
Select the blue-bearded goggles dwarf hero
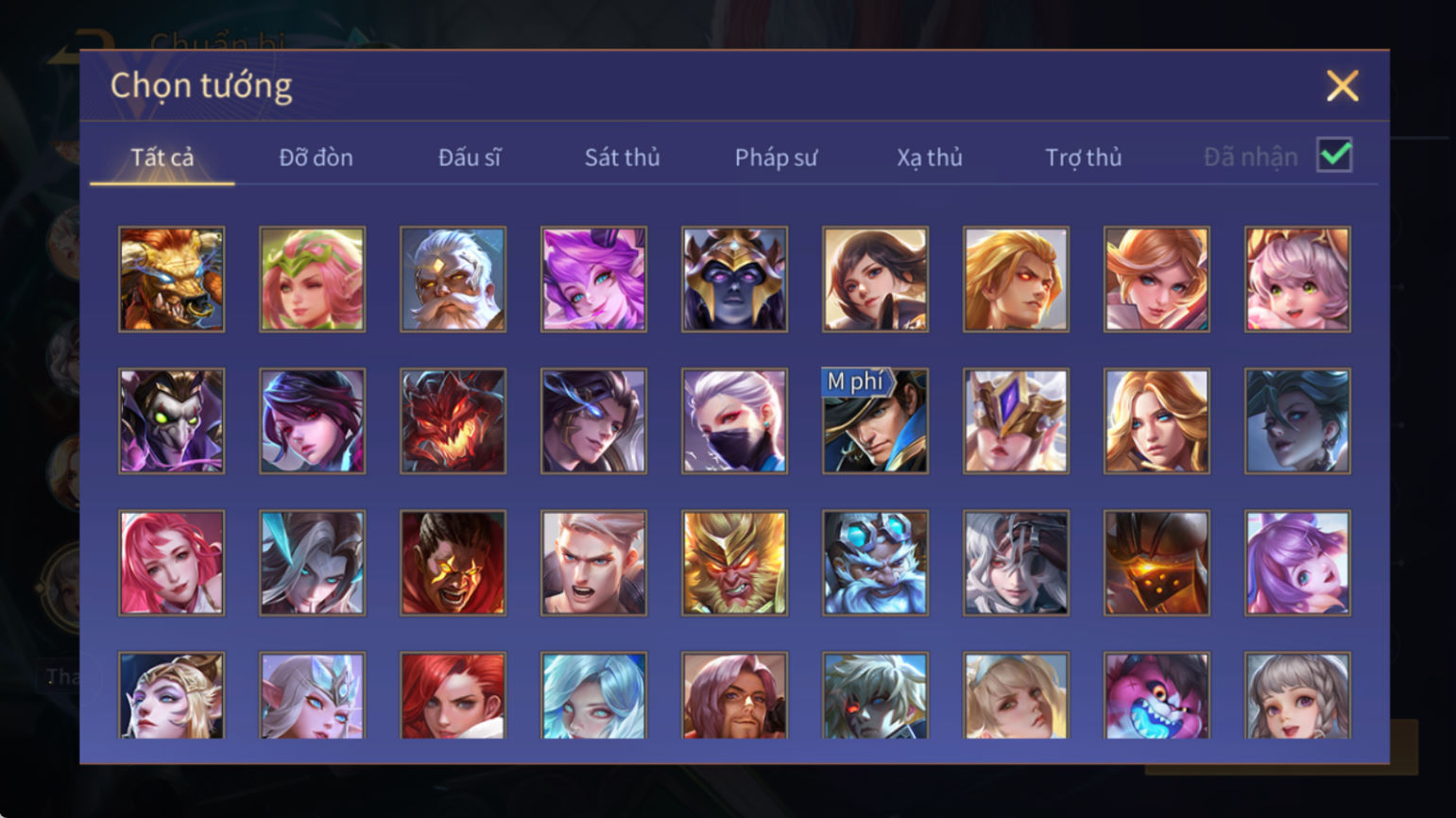click(x=875, y=563)
